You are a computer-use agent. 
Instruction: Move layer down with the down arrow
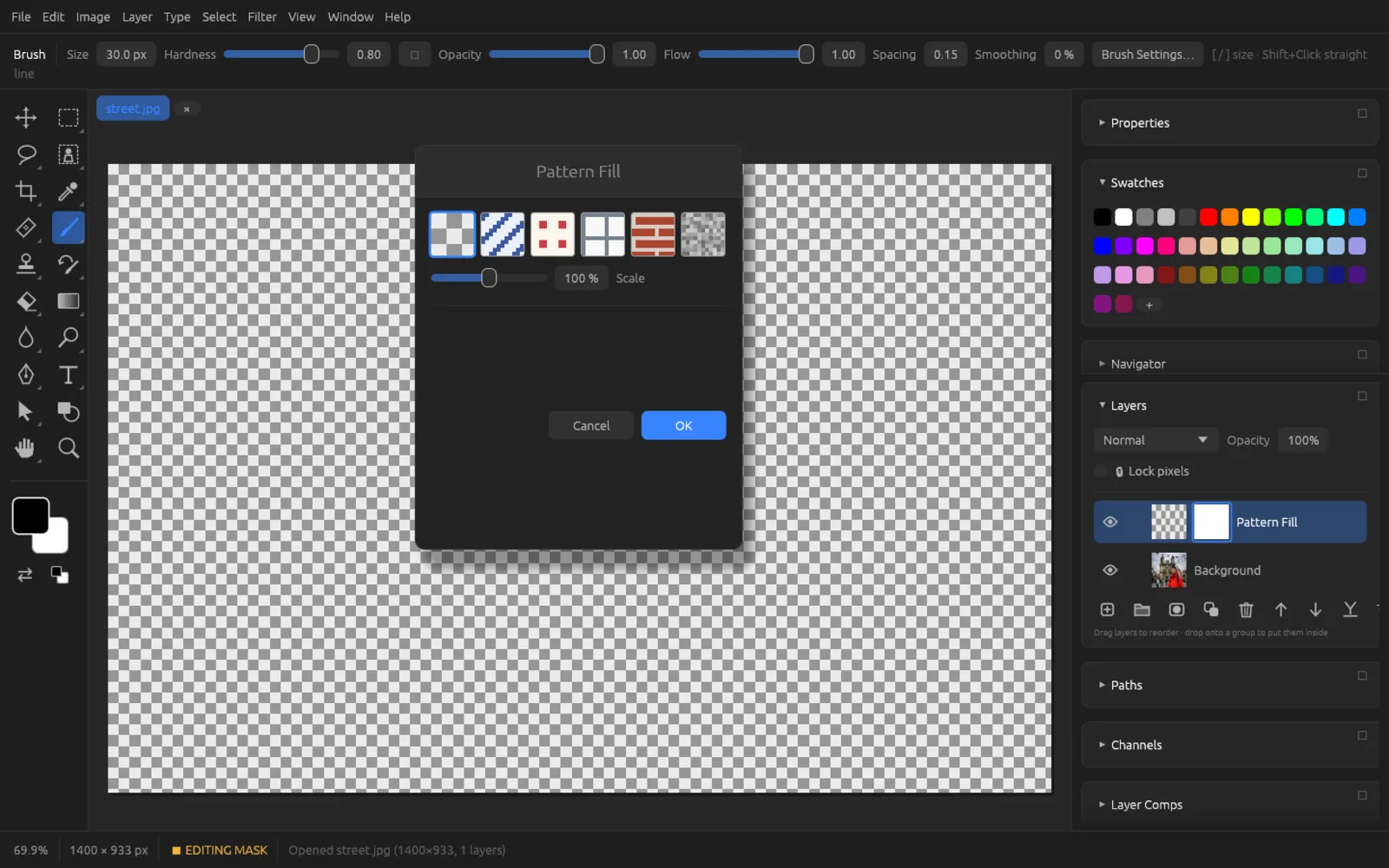click(x=1315, y=609)
